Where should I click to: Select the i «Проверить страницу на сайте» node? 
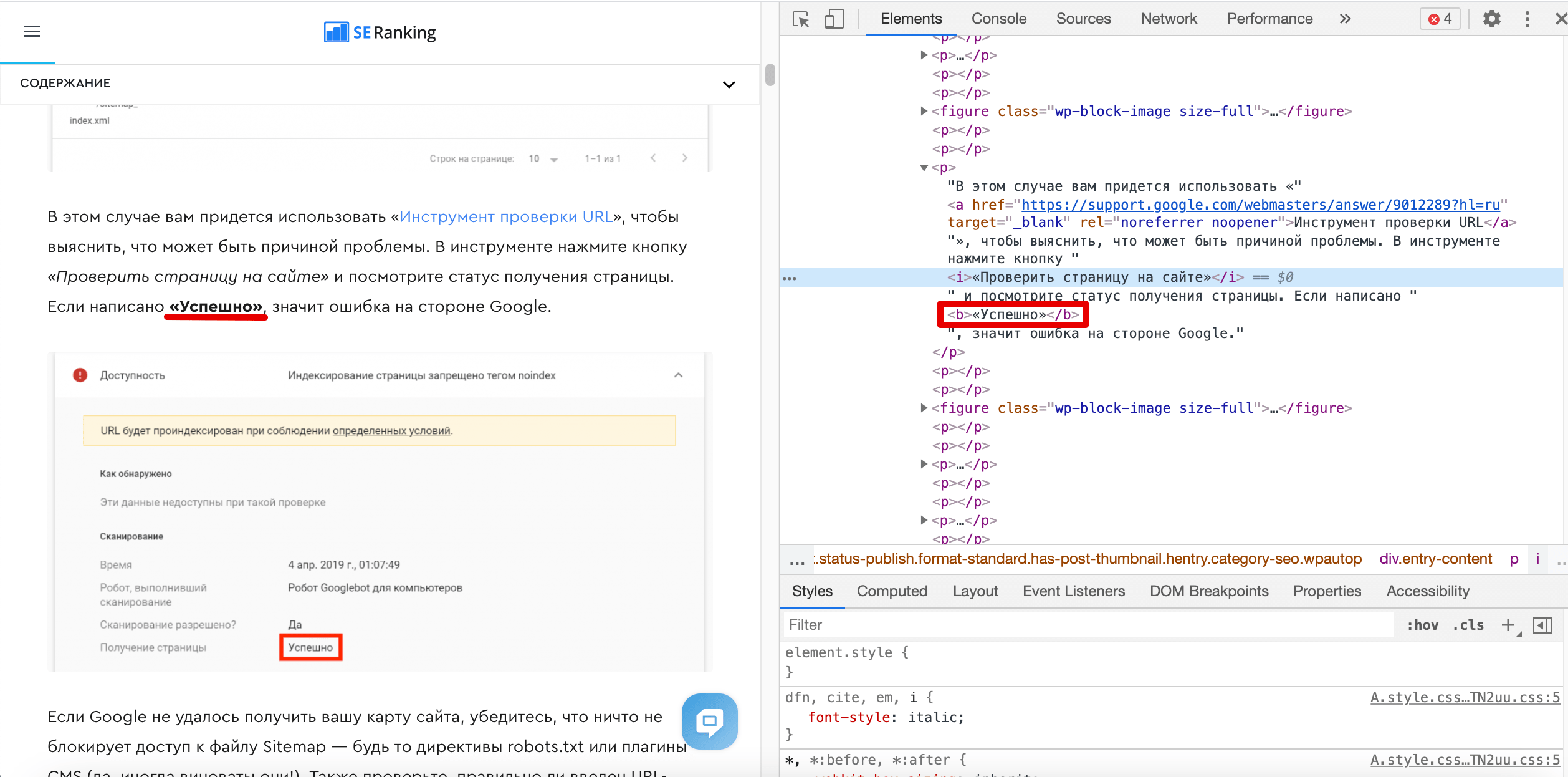1095,277
